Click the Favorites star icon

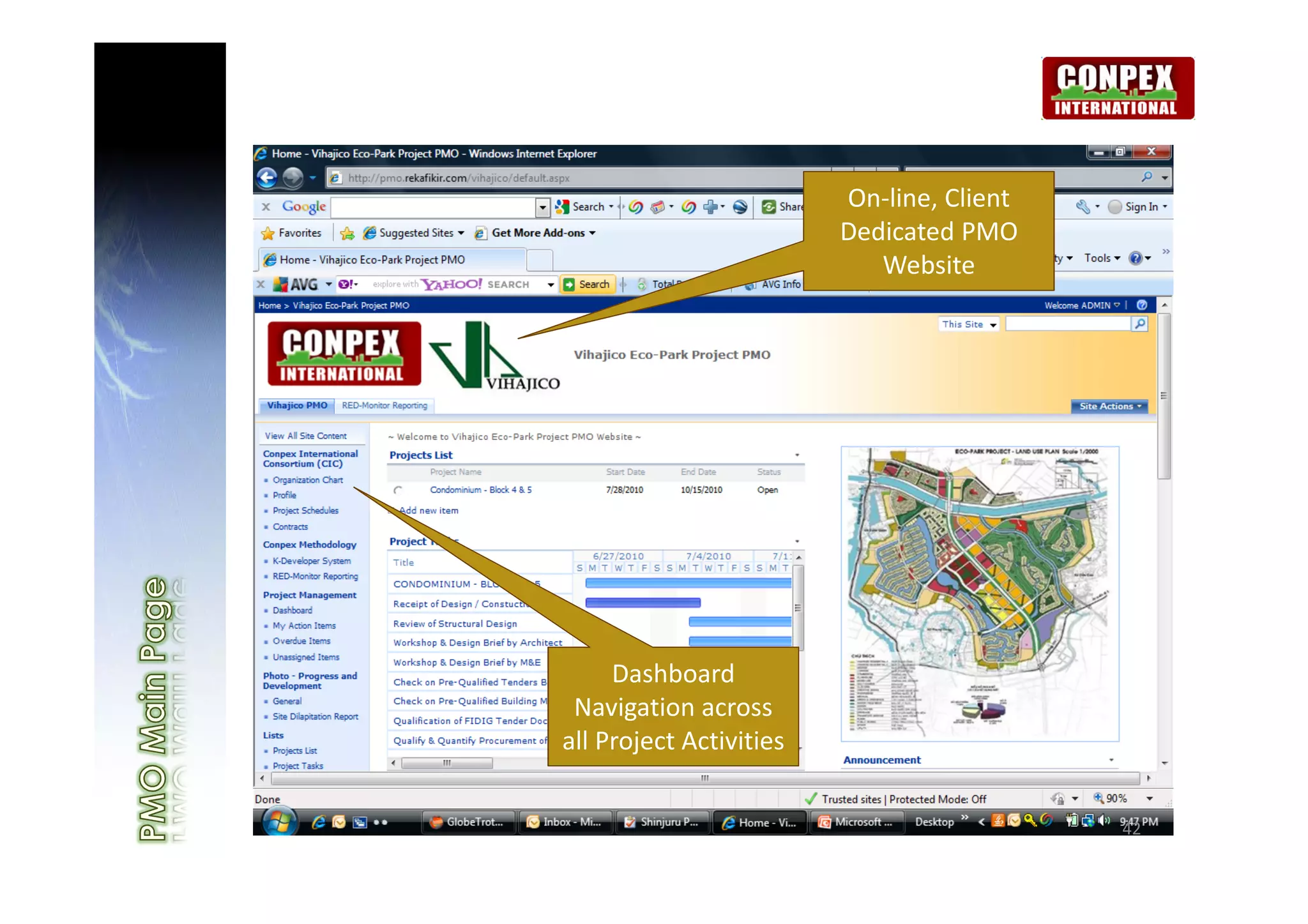pyautogui.click(x=268, y=233)
